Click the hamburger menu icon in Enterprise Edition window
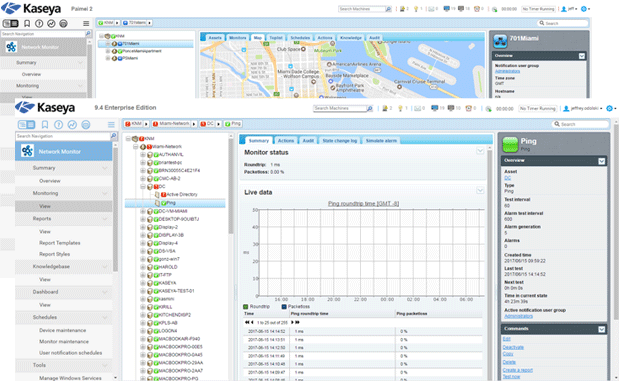619x381 pixels. pos(111,125)
